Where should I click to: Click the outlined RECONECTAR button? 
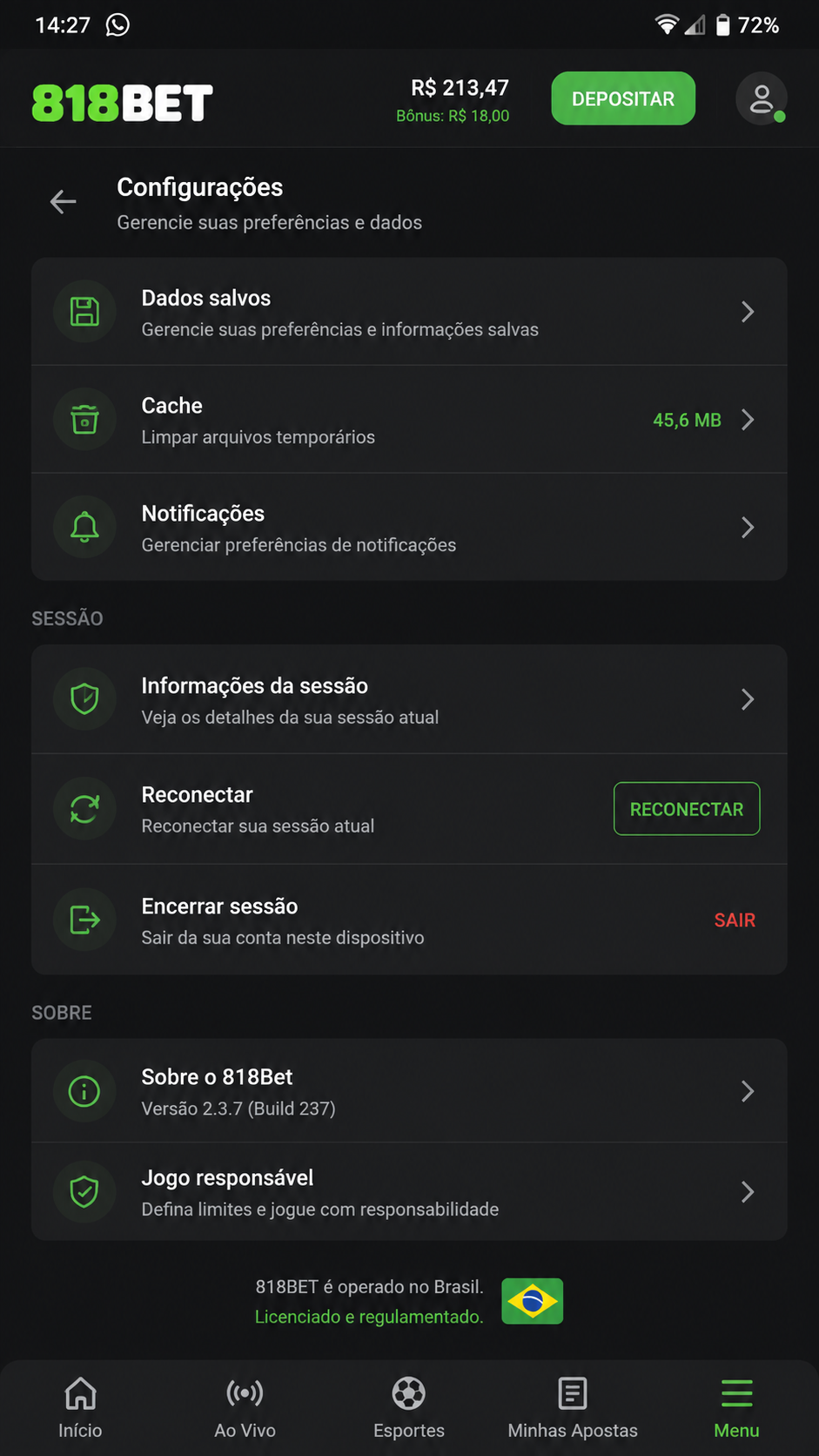click(x=687, y=809)
